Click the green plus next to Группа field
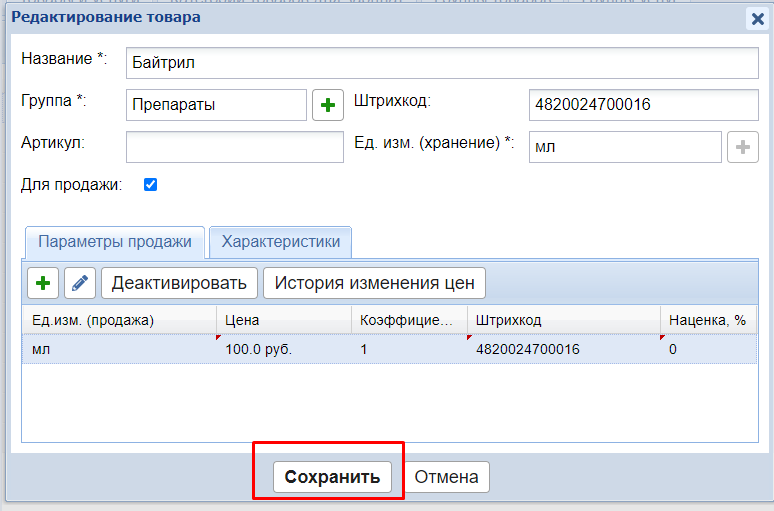 328,105
